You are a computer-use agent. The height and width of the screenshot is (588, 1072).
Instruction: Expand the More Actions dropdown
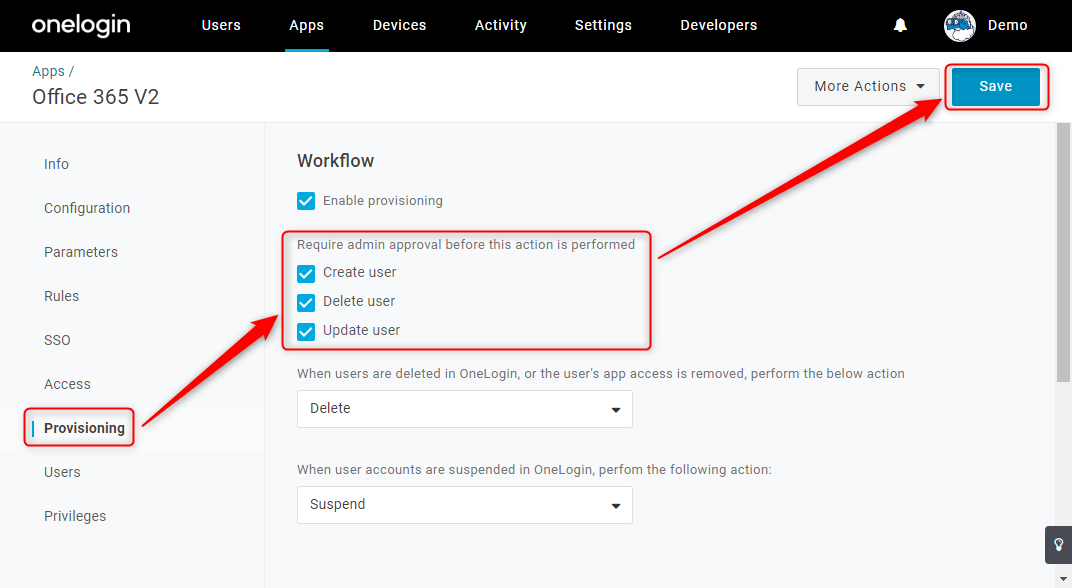pos(868,87)
